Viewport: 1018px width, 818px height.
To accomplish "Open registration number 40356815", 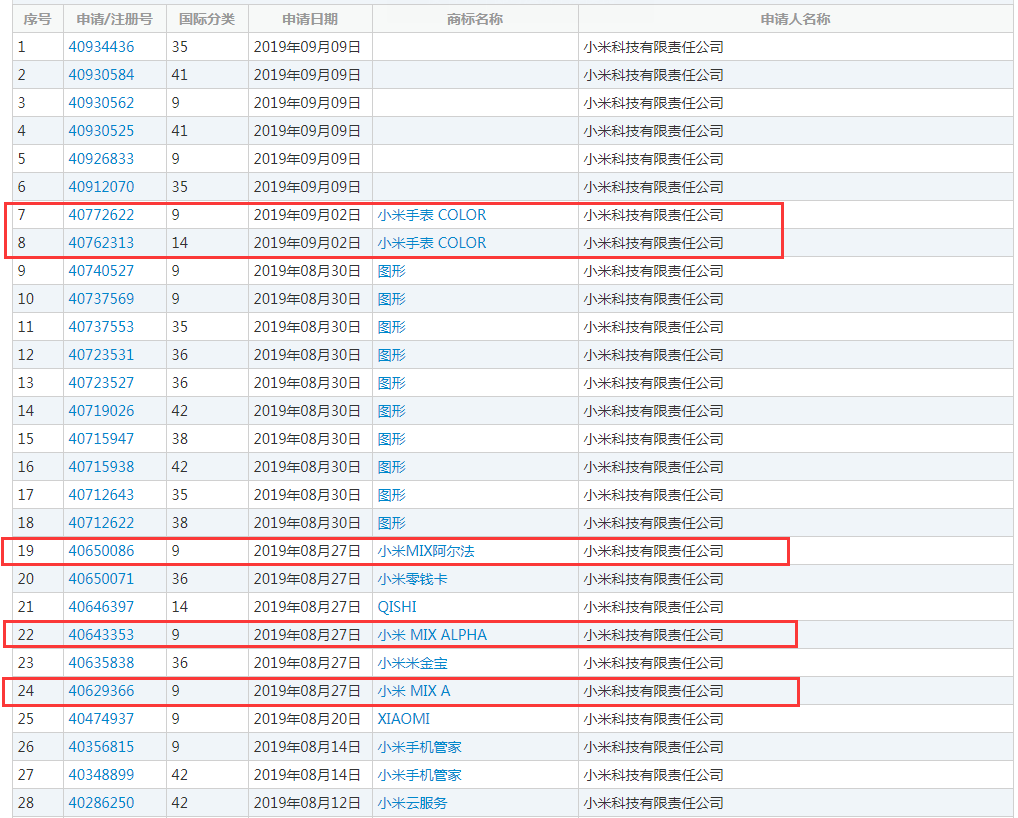I will tap(101, 747).
